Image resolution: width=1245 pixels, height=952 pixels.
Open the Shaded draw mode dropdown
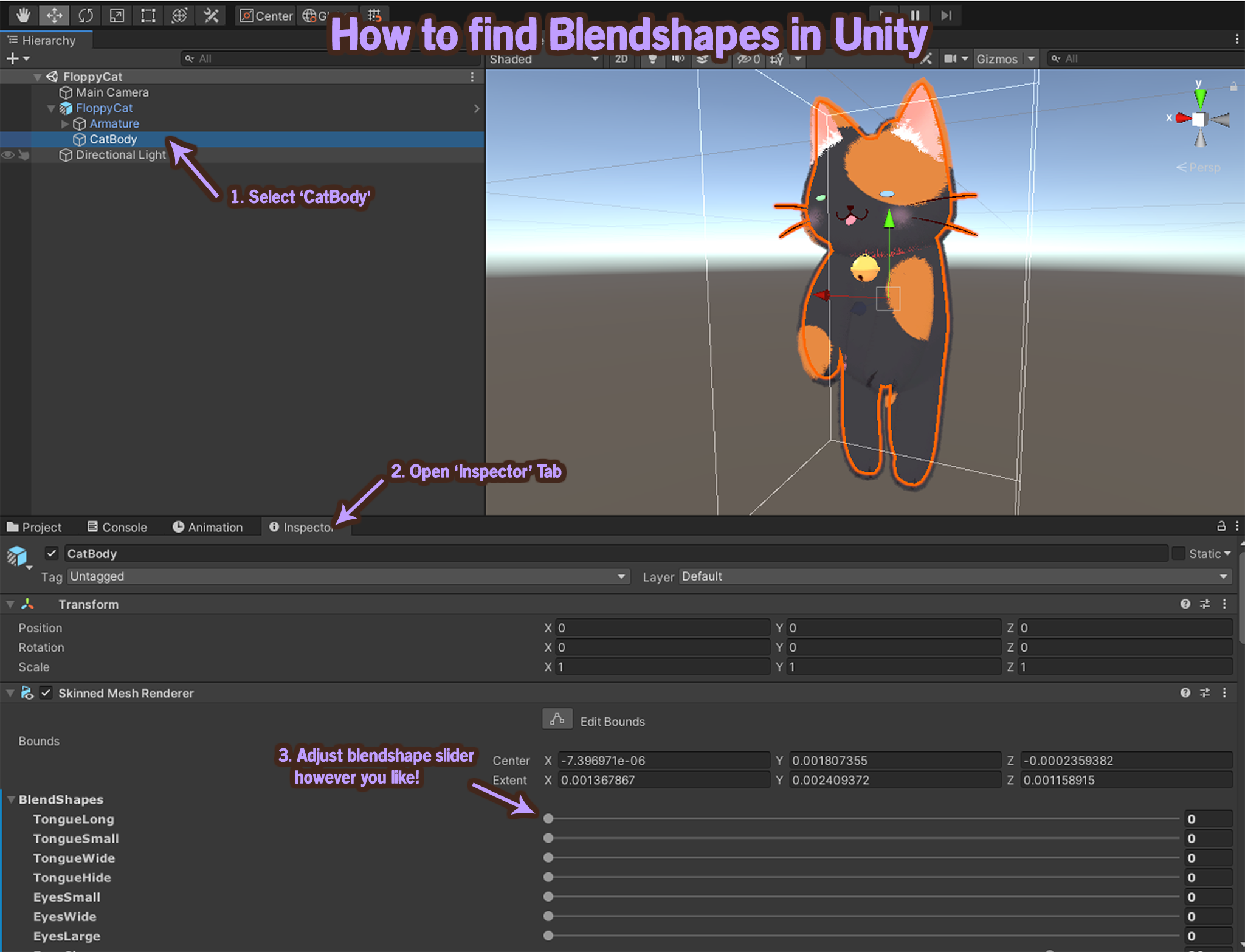click(541, 59)
